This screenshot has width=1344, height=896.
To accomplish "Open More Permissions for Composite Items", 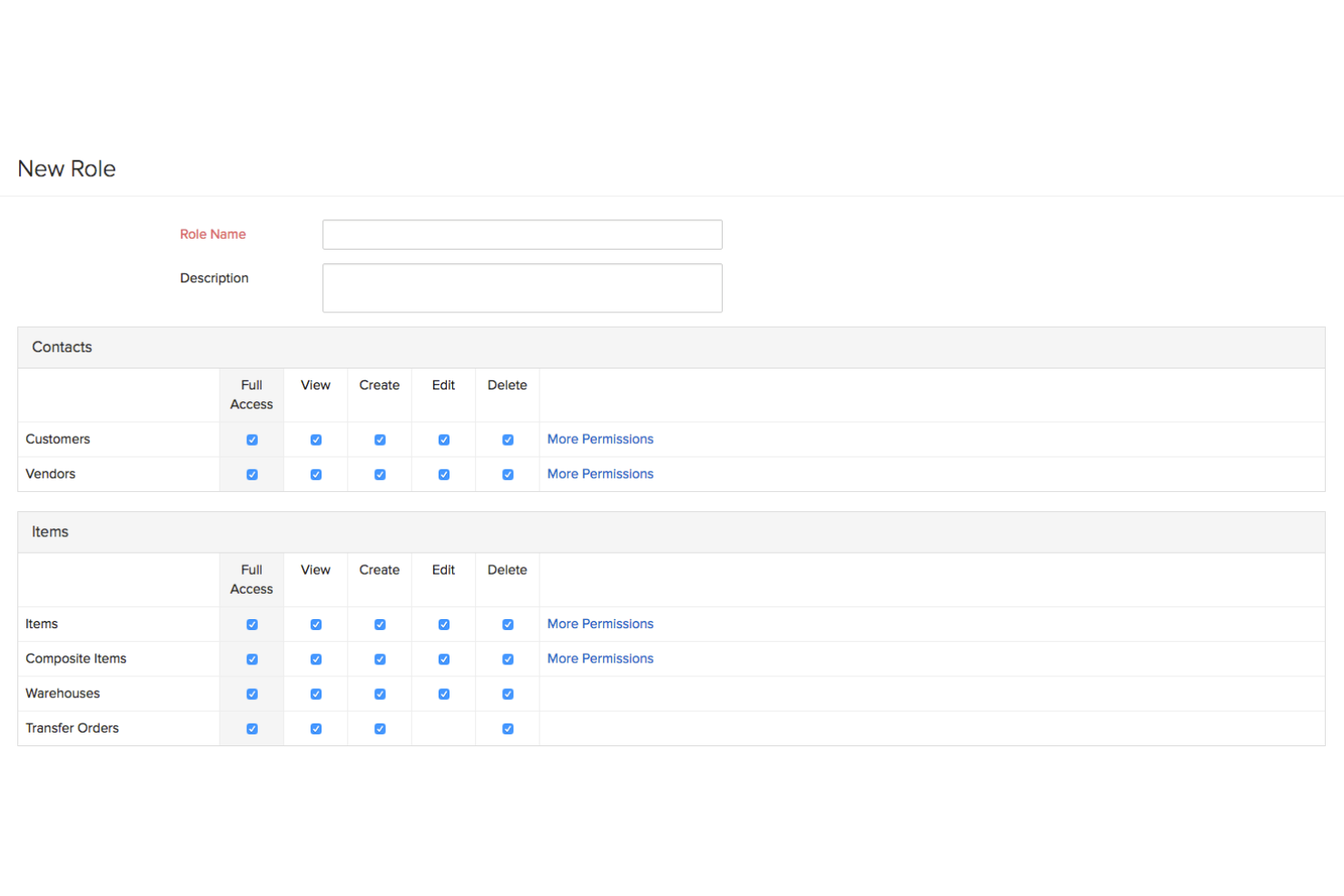I will point(600,659).
